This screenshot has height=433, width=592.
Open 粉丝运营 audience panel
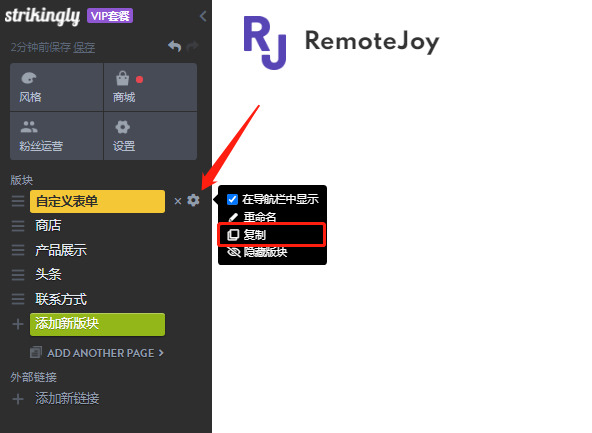coord(56,136)
